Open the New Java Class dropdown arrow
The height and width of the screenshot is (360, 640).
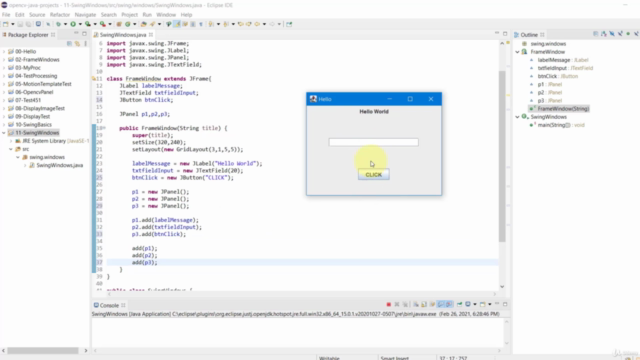[x=135, y=24]
